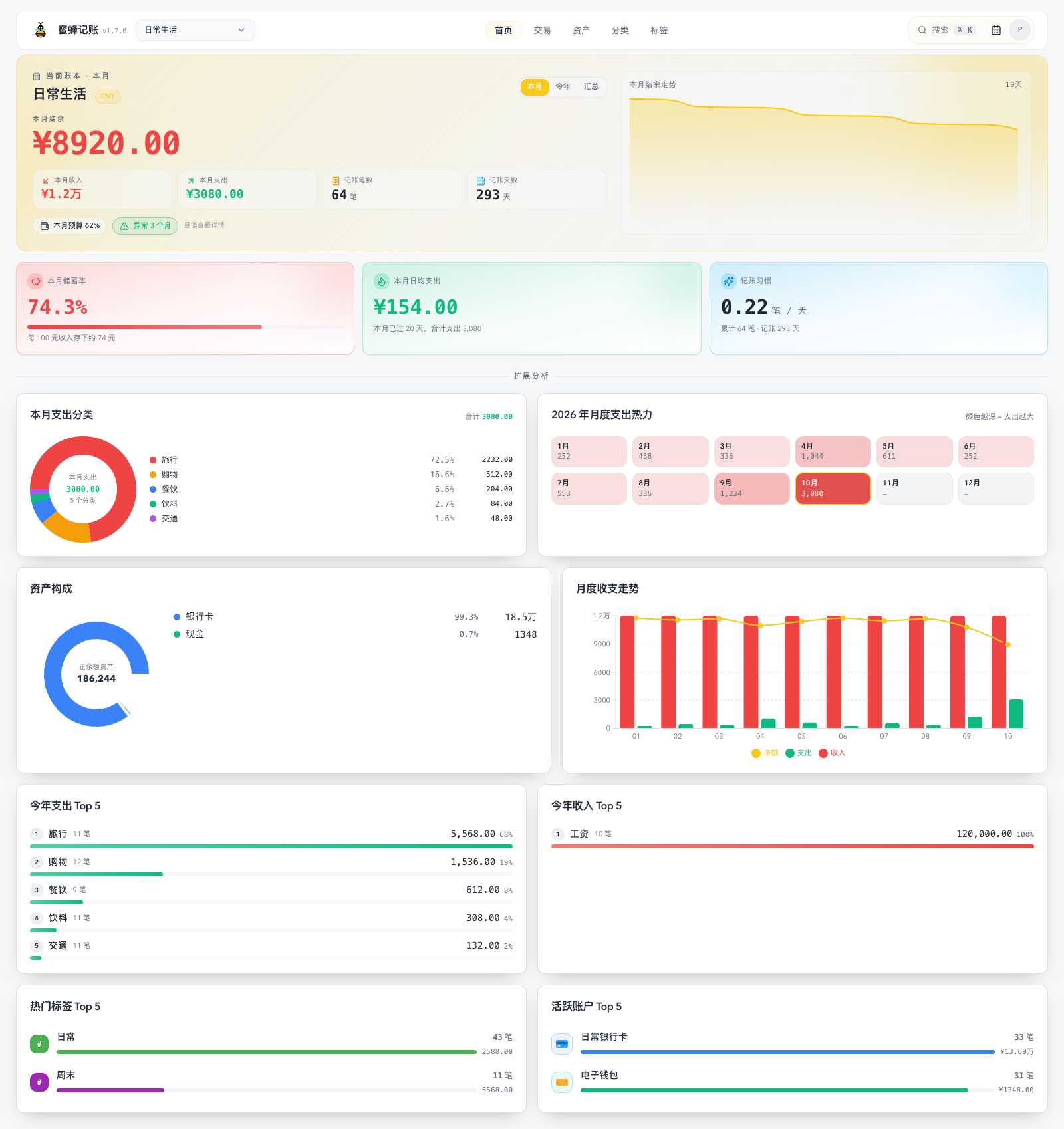The width and height of the screenshot is (1064, 1129).
Task: Click the warning triangle in 异常 badge
Action: coord(124,226)
